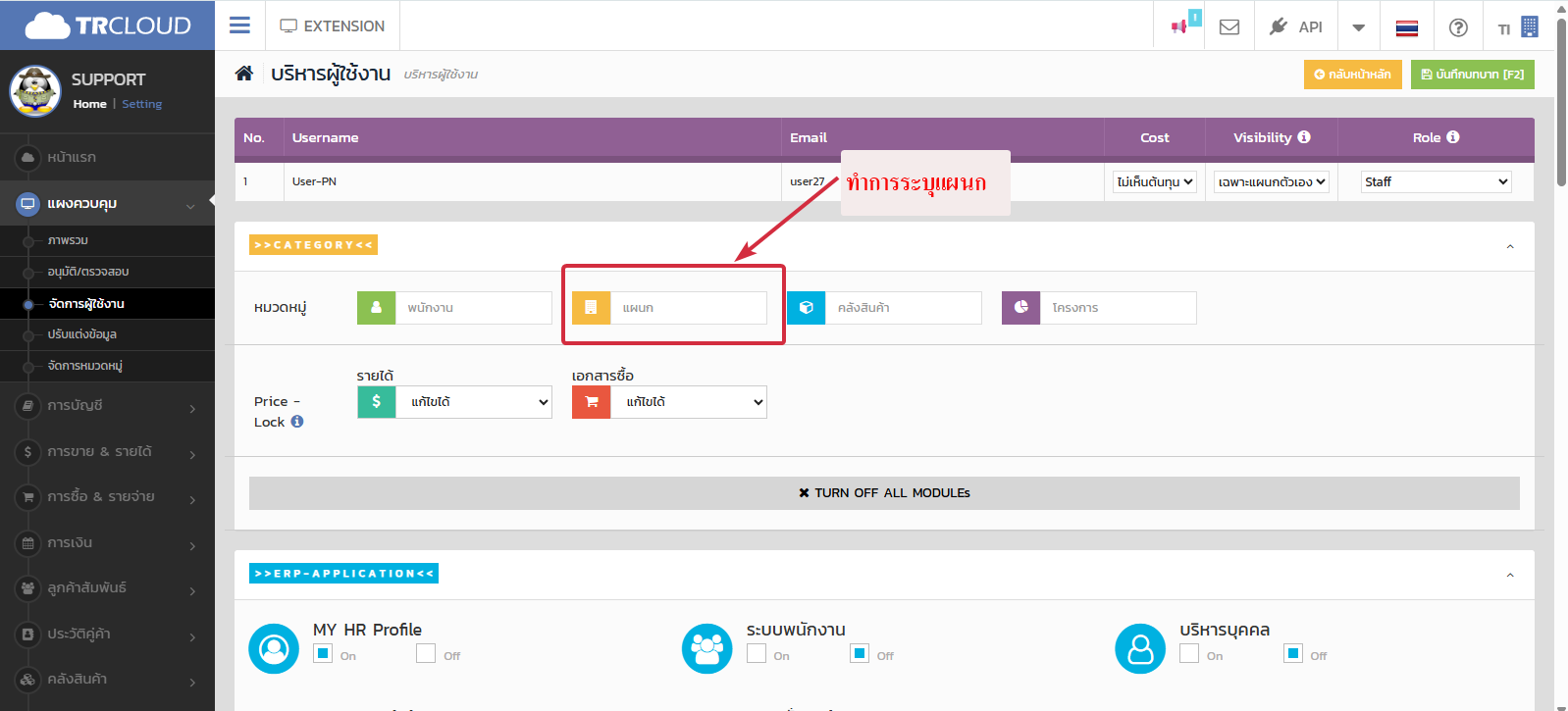
Task: Open the Role dropdown showing Staff
Action: pyautogui.click(x=1436, y=181)
